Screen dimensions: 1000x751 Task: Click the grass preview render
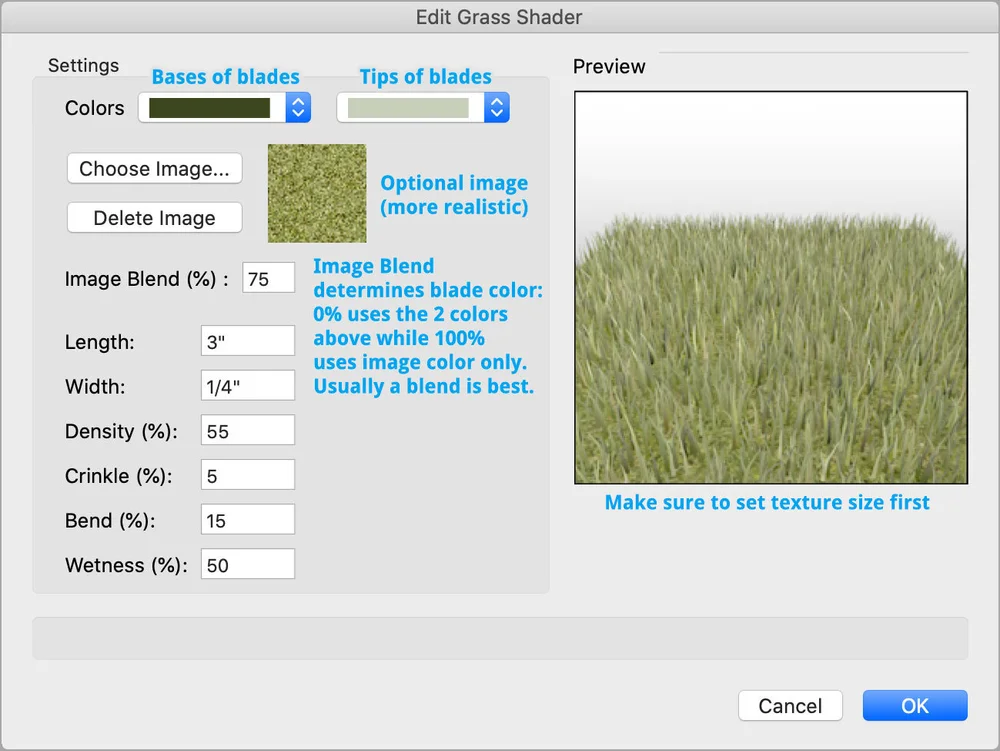point(770,285)
